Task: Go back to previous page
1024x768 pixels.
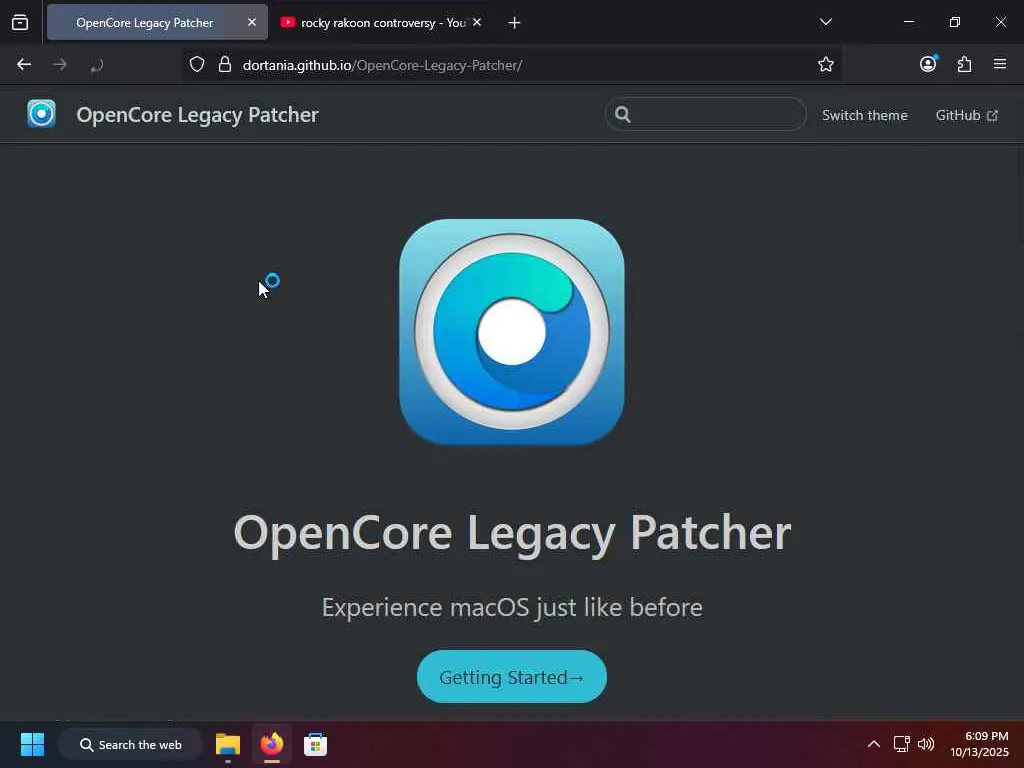Action: [24, 65]
